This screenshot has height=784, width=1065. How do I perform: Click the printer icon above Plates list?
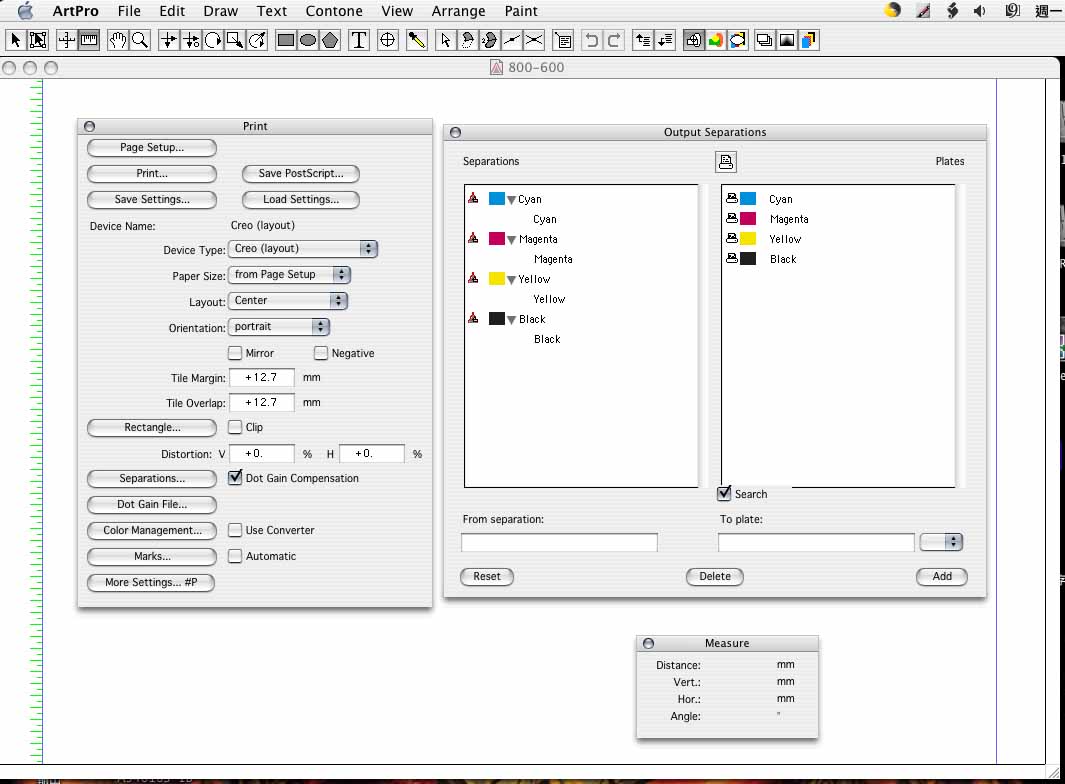pos(726,162)
